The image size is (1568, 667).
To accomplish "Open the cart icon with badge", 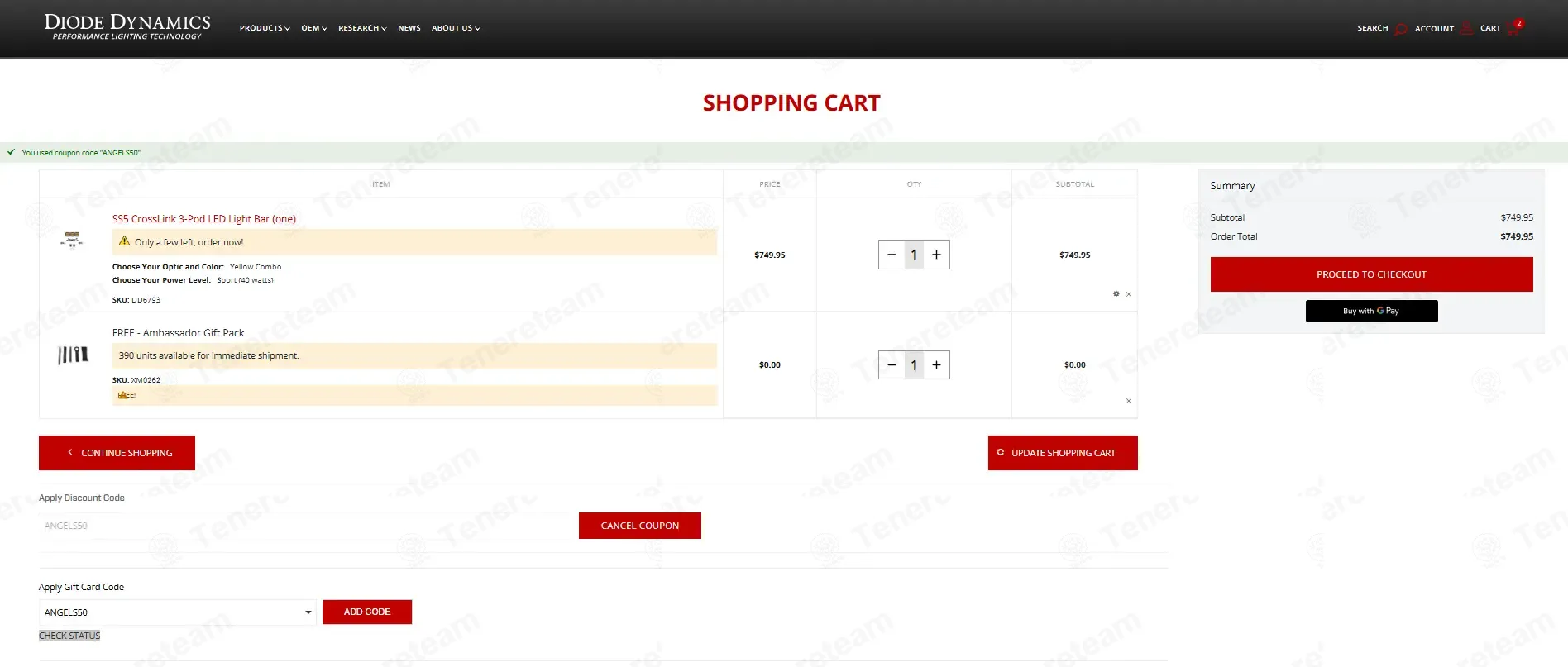I will click(1514, 28).
